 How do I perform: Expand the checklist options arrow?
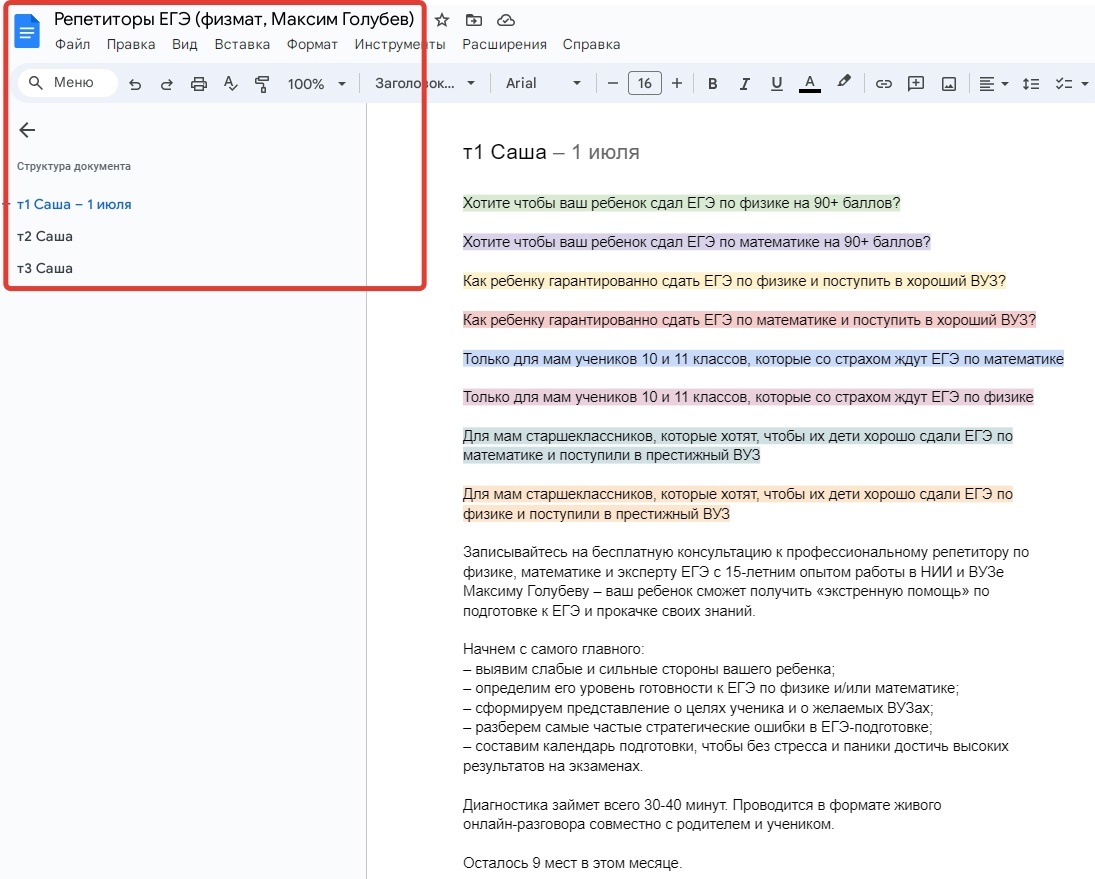click(1085, 84)
